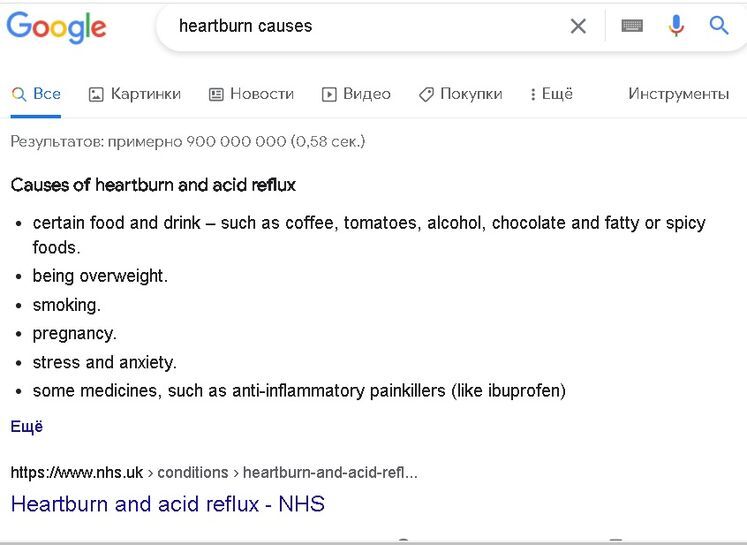
Task: Switch to the Видео tab label
Action: 367,94
